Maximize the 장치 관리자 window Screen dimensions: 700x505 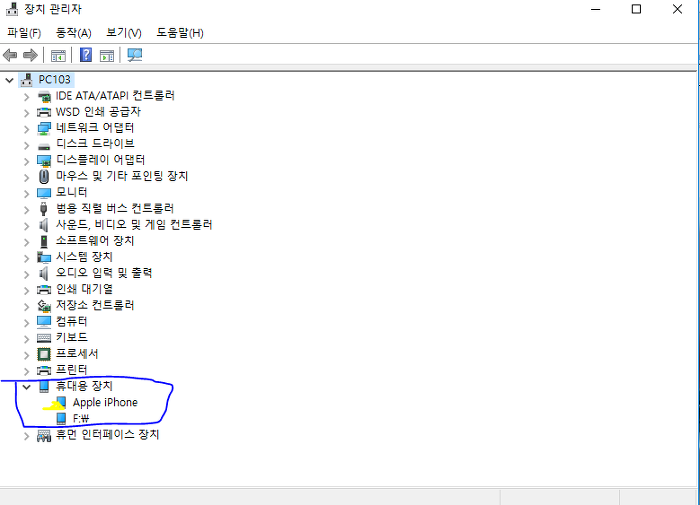tap(636, 9)
